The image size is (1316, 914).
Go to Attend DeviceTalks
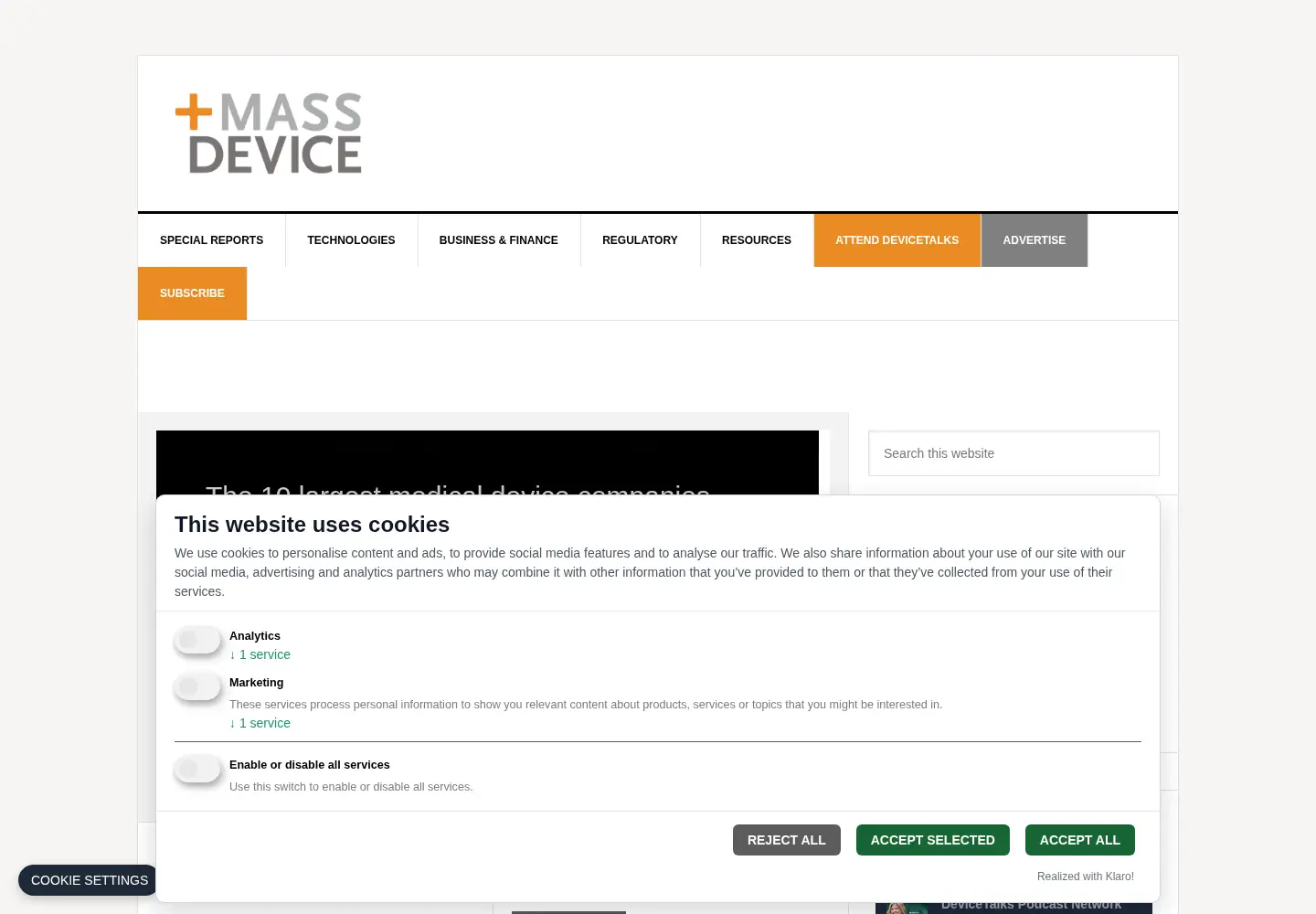click(x=897, y=240)
